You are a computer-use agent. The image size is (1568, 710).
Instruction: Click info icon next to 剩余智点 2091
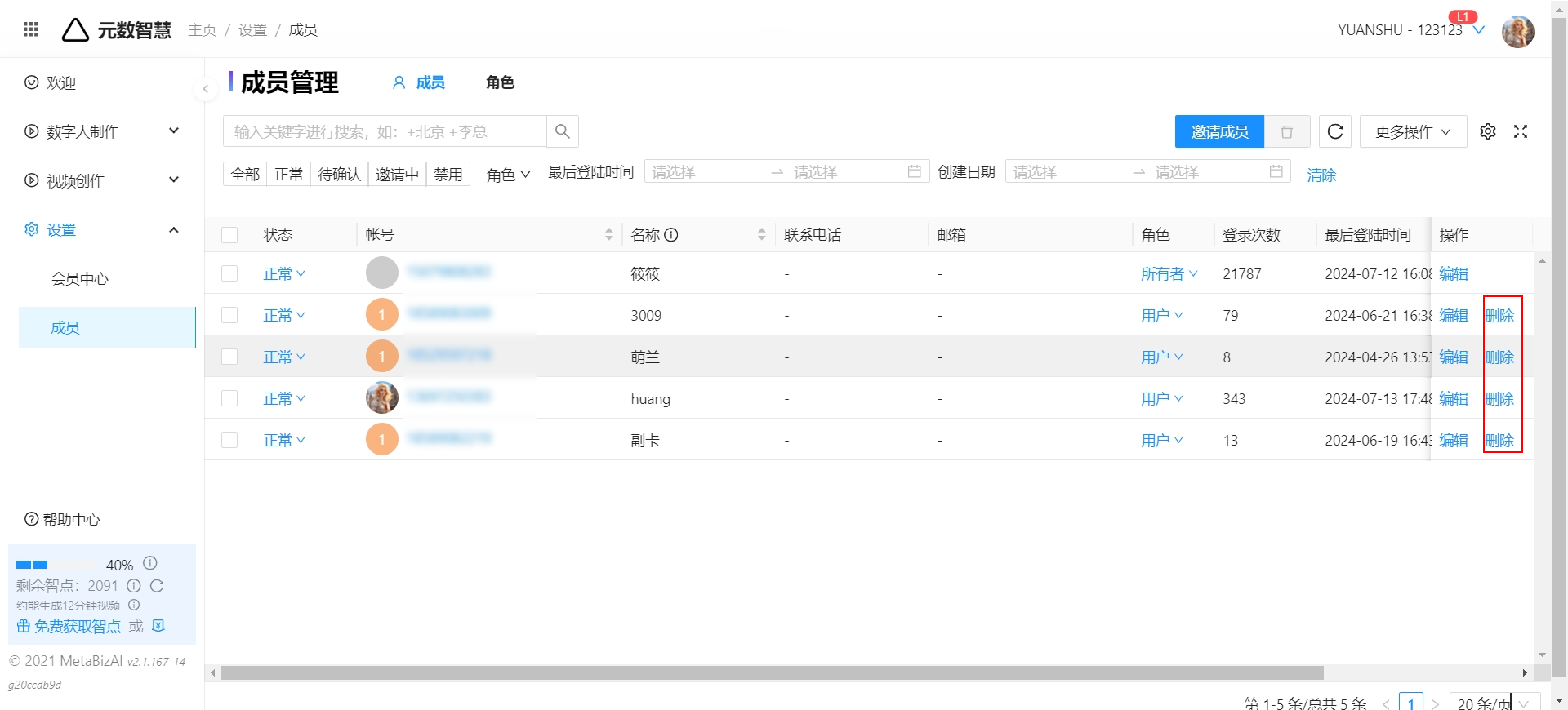[x=134, y=586]
